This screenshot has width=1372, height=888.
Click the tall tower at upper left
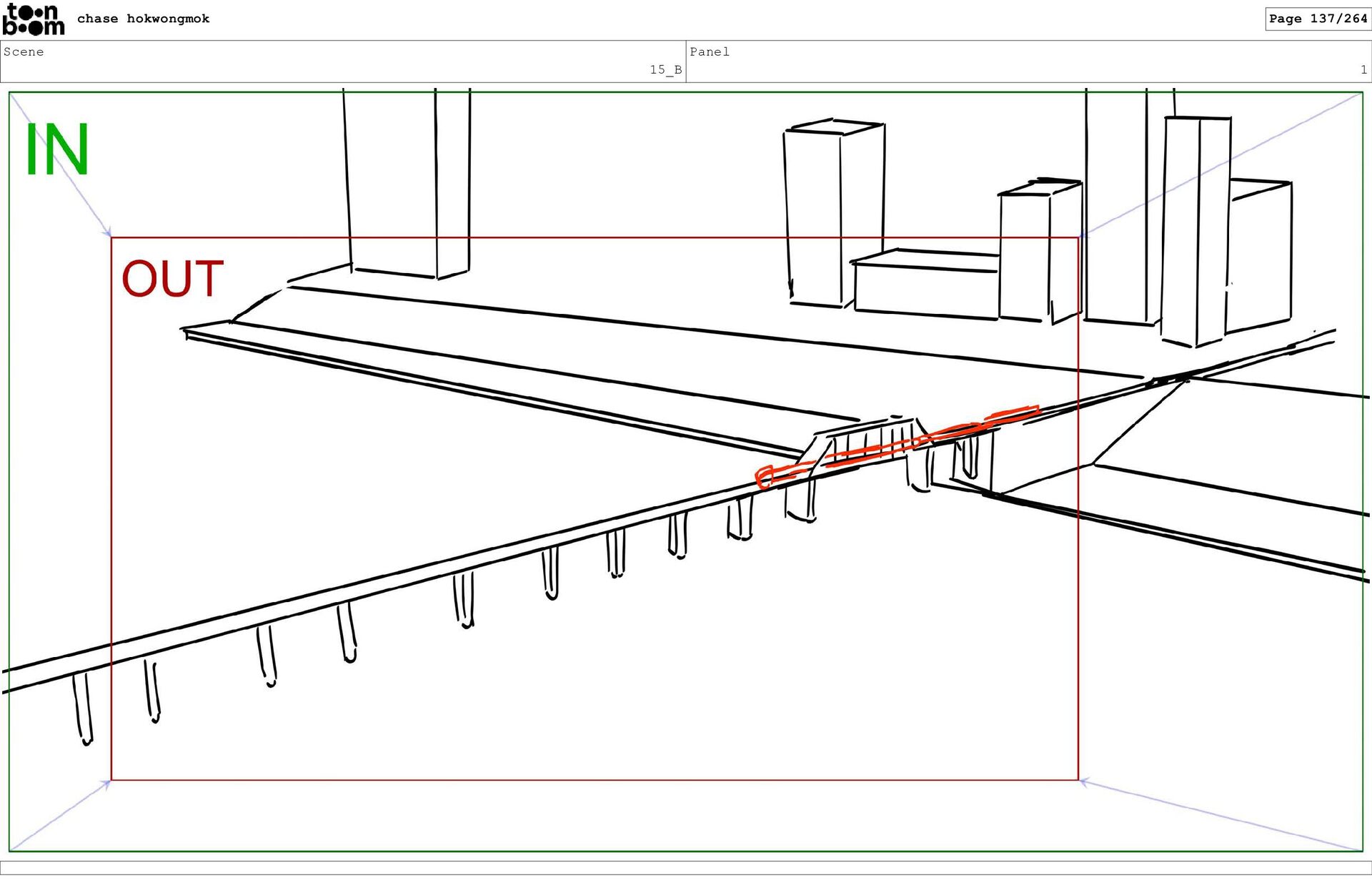(407, 182)
